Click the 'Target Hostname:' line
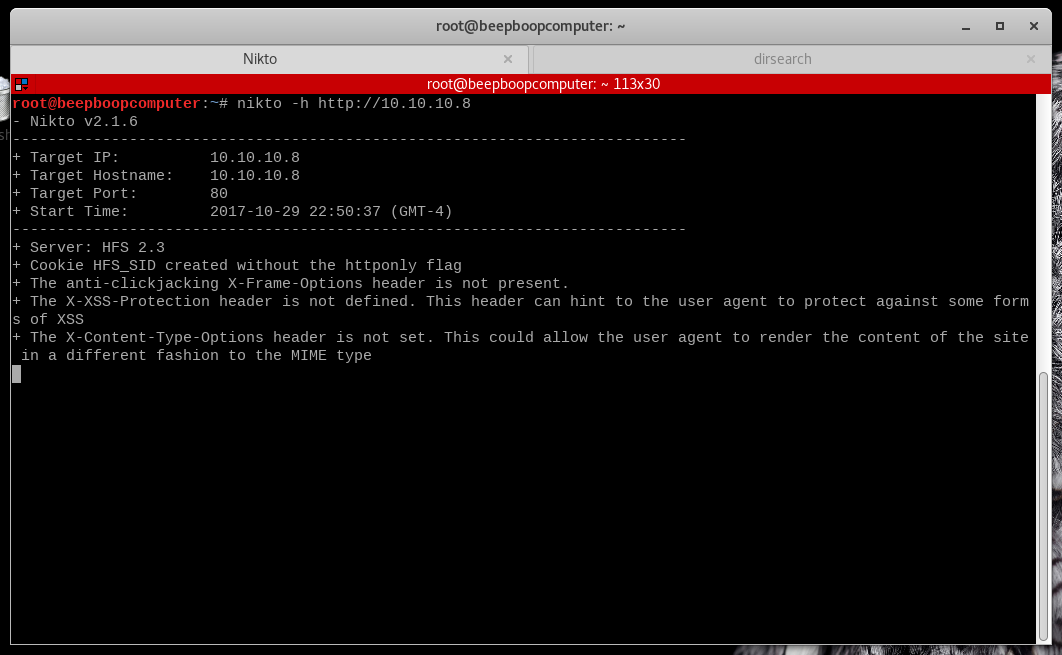Screen dimensions: 1062x655 156,175
